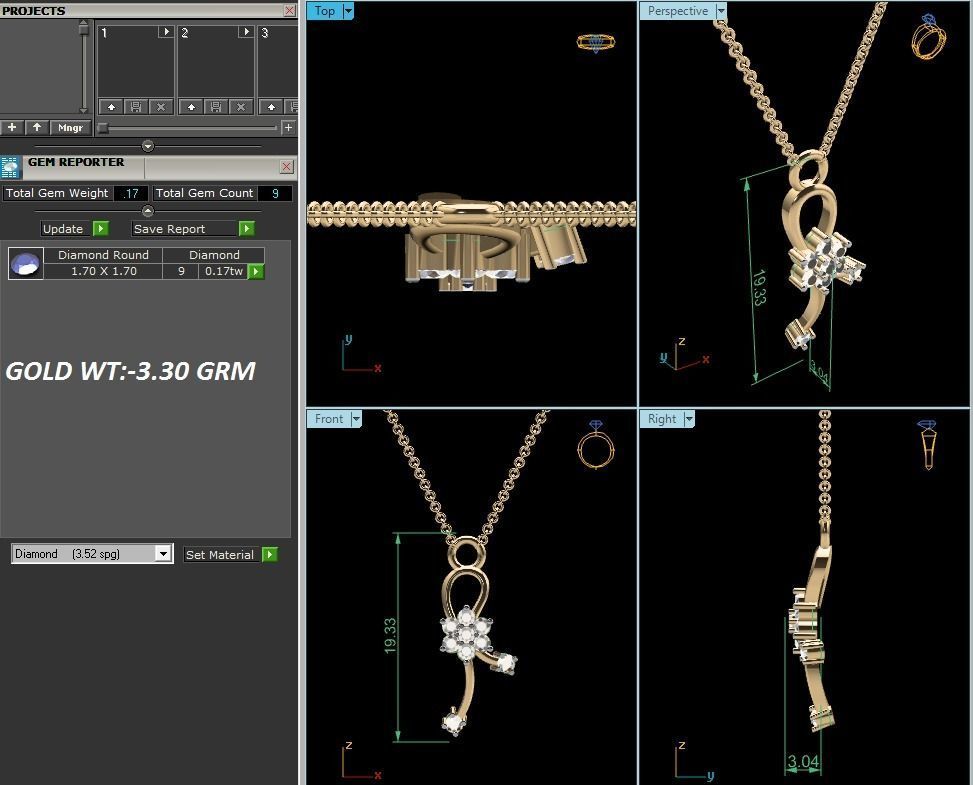Click the ring orientation icon in the Perspective viewport
Screen dimensions: 973x785
point(929,37)
